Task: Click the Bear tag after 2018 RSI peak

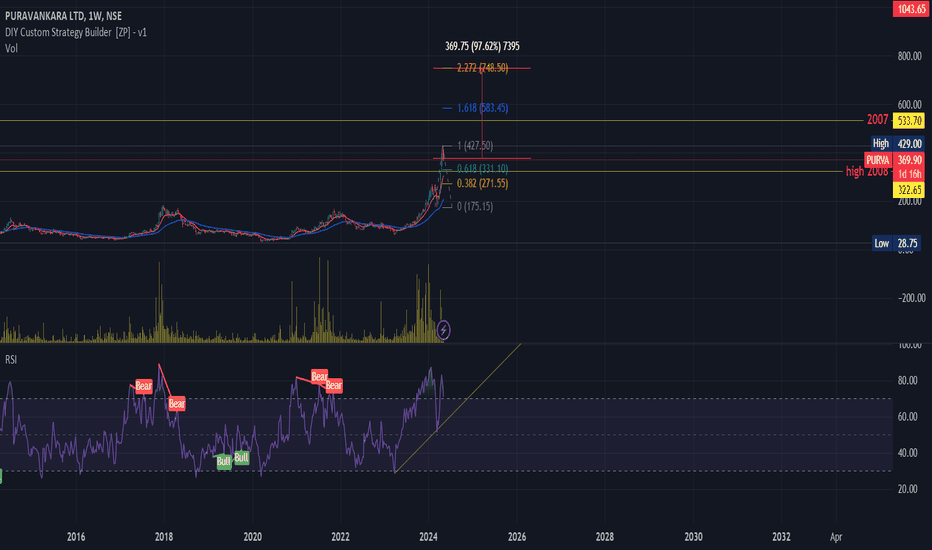Action: (177, 404)
